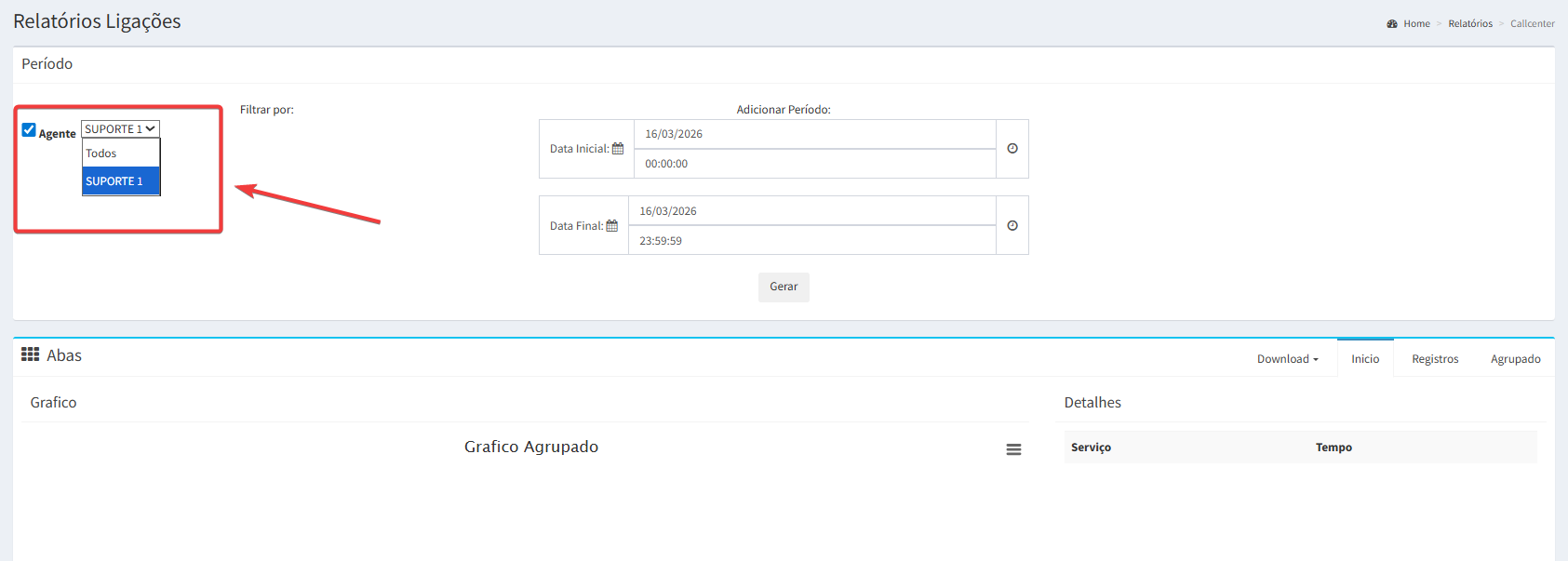The width and height of the screenshot is (1568, 561).
Task: Switch to the Registros tab
Action: 1434,359
